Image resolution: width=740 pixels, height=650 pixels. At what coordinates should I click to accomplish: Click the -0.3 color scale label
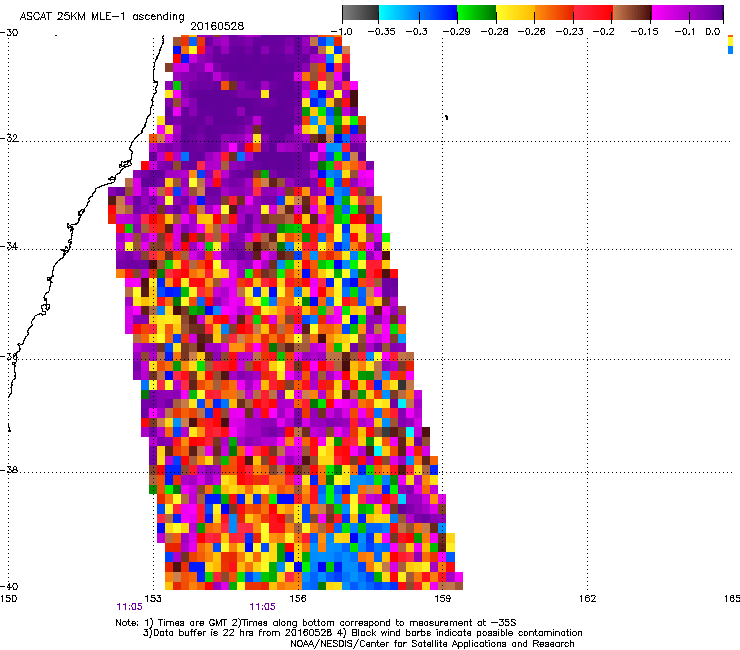(417, 32)
